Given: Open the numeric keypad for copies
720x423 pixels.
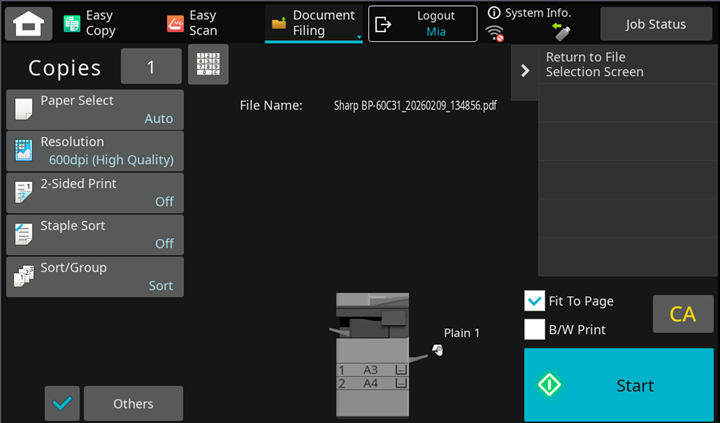Looking at the screenshot, I should 208,65.
